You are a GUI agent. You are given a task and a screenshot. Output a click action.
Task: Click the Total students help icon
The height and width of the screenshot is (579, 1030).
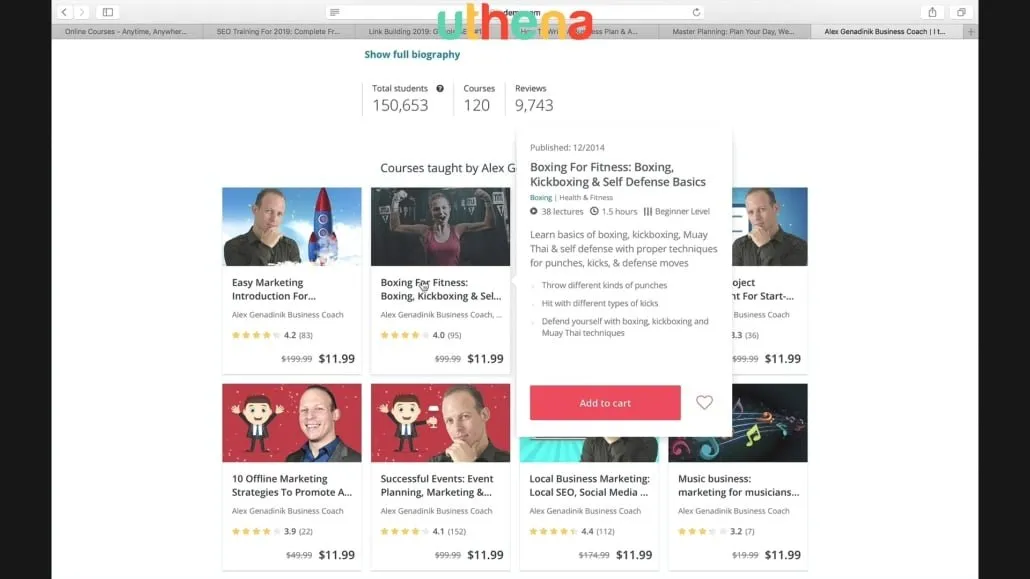coord(440,88)
